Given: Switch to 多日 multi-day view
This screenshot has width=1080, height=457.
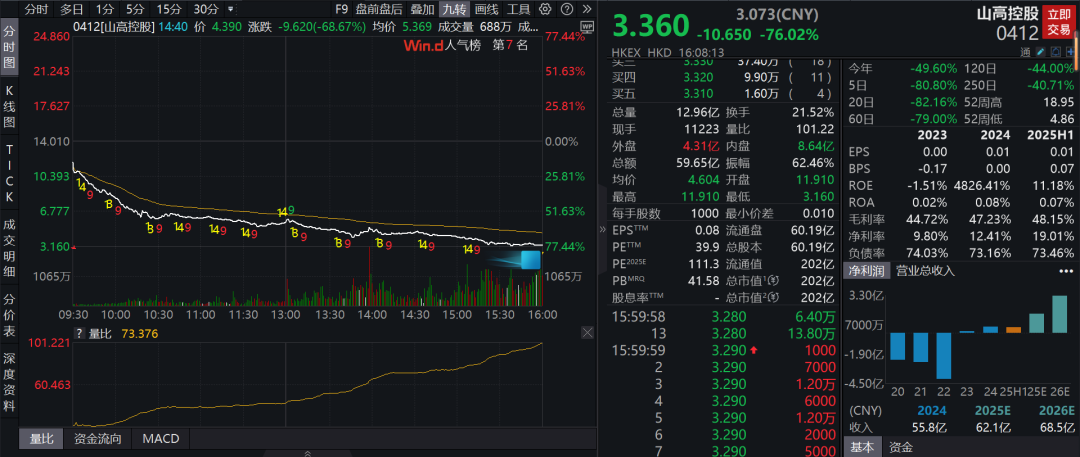Looking at the screenshot, I should (72, 10).
